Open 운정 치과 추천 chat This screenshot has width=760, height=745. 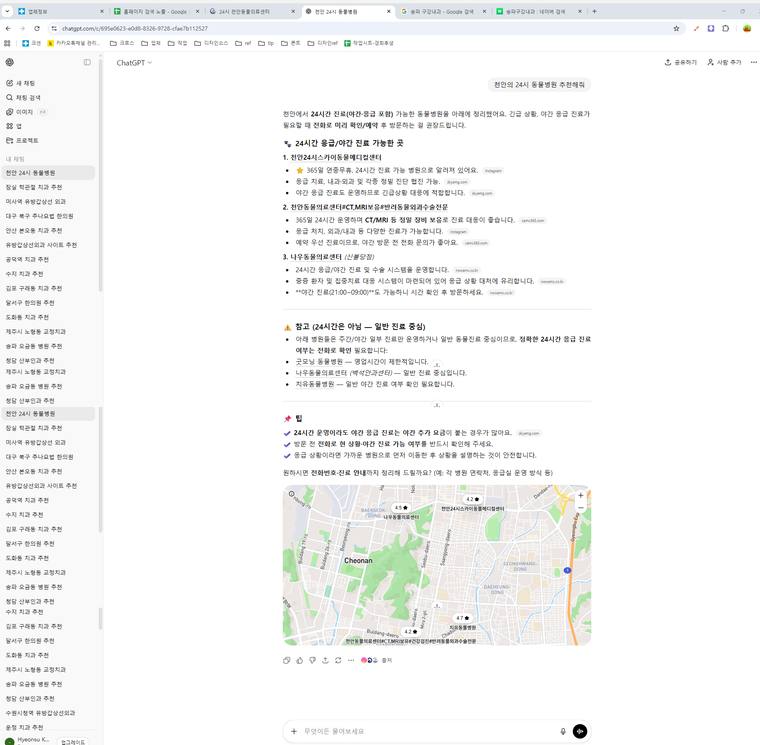[24, 728]
